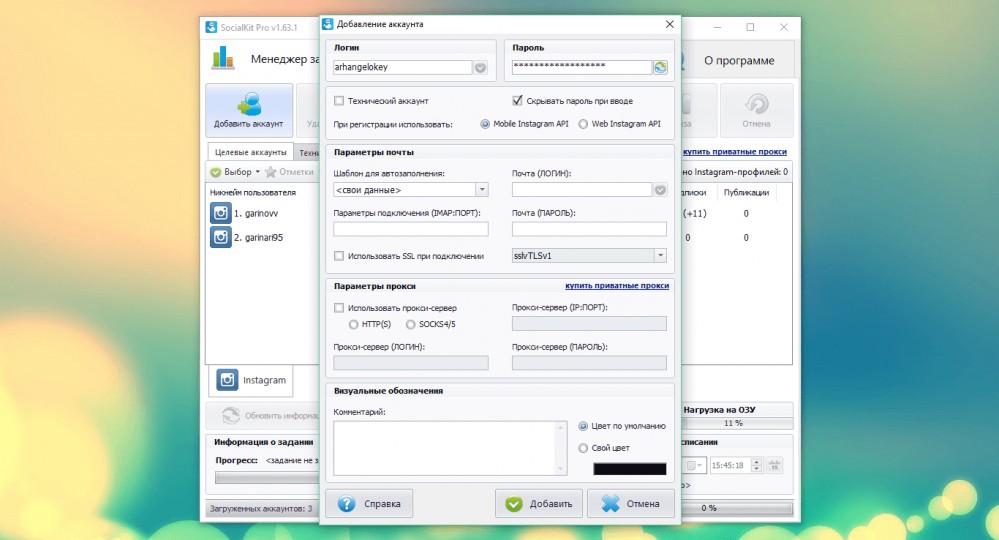Select Mobile Instagram API radio option
Viewport: 999px width, 540px height.
coord(485,124)
